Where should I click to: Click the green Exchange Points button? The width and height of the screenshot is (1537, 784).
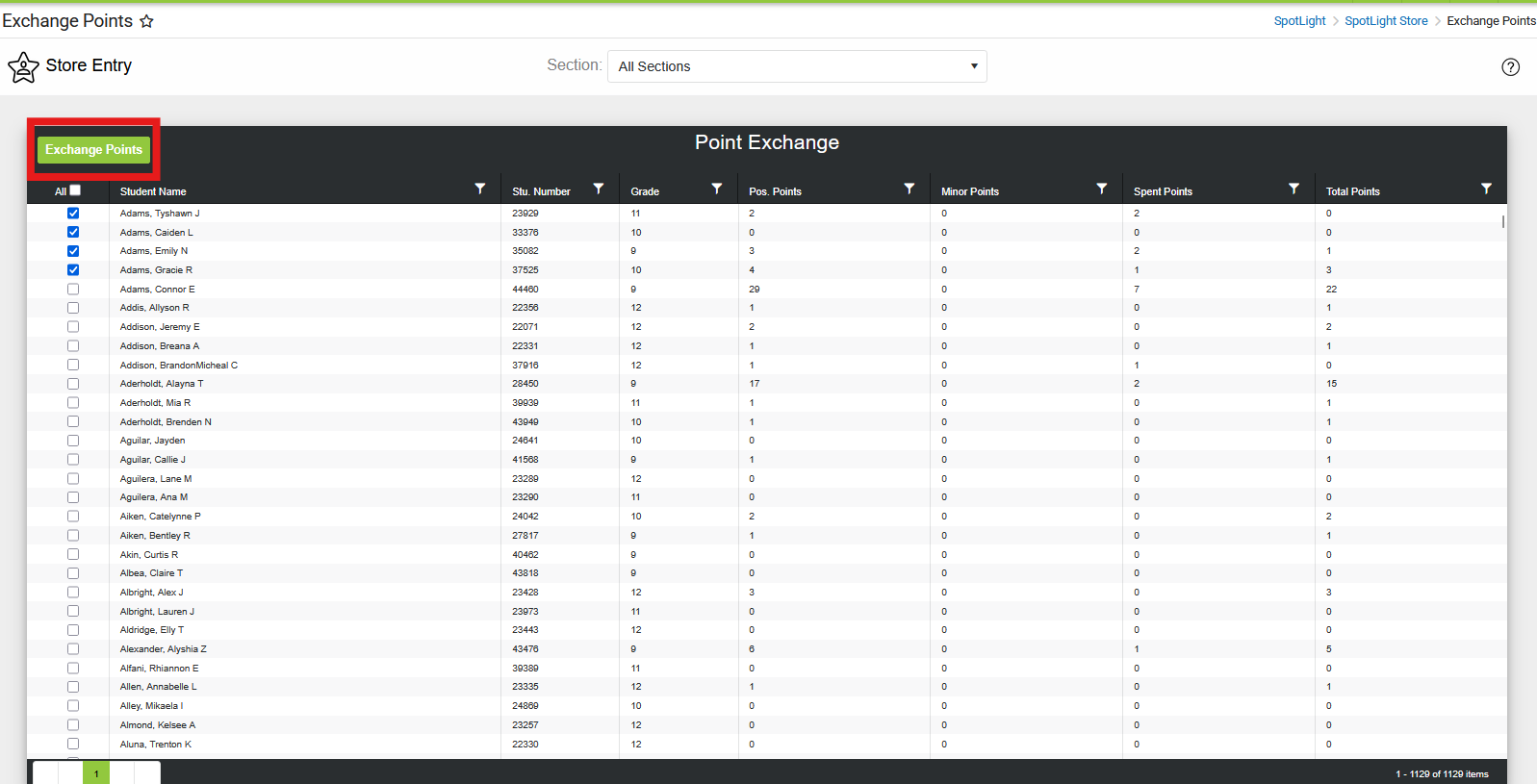pyautogui.click(x=93, y=149)
